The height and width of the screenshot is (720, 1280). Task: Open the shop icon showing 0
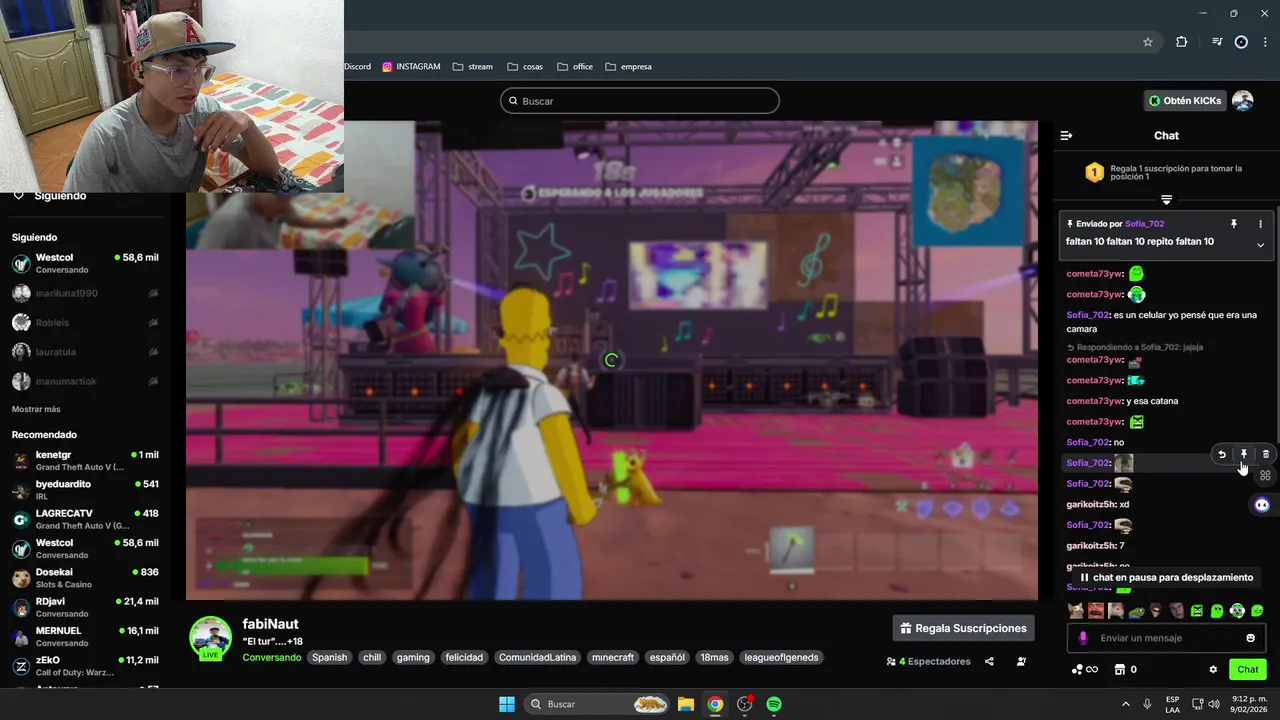click(1126, 670)
